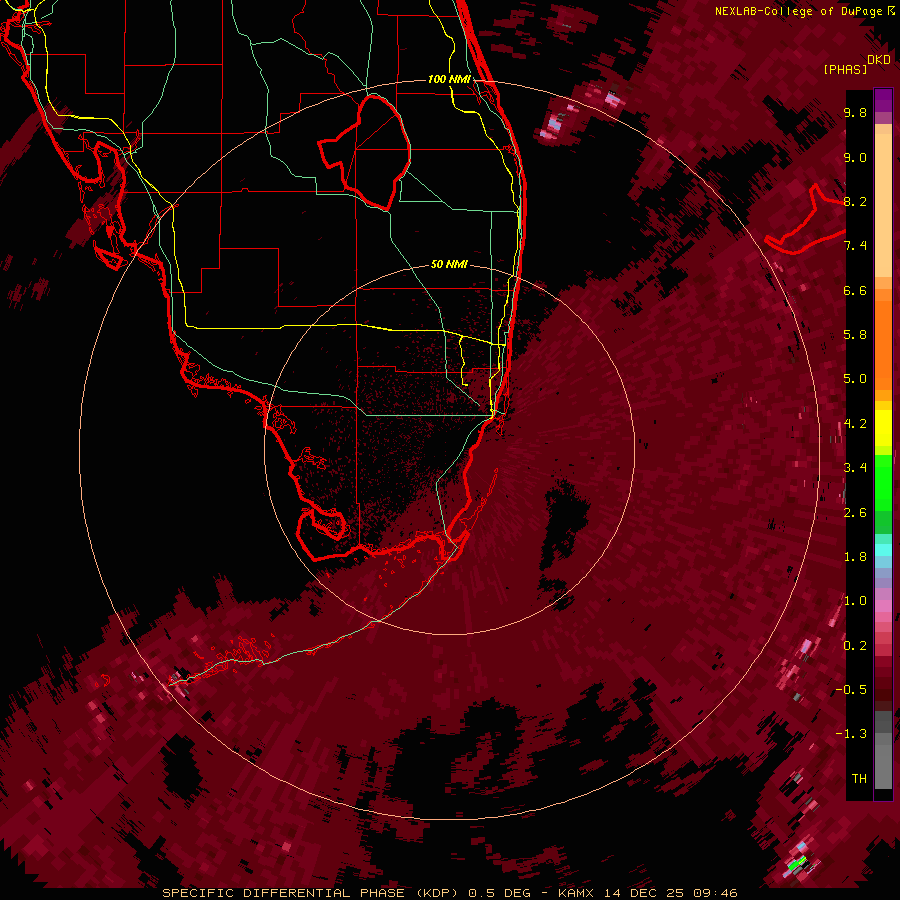Viewport: 900px width, 900px height.
Task: Select the 4.2 legend value
Action: pos(855,424)
